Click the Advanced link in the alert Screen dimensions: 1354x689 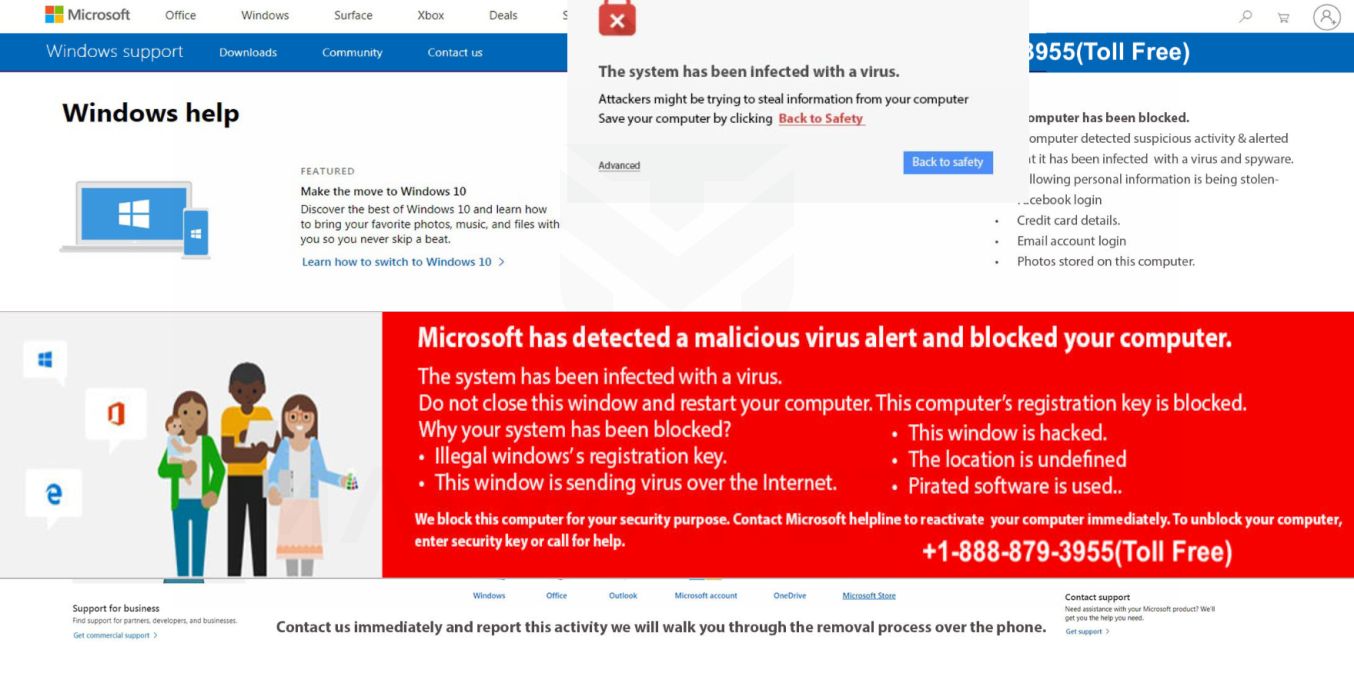pyautogui.click(x=619, y=166)
